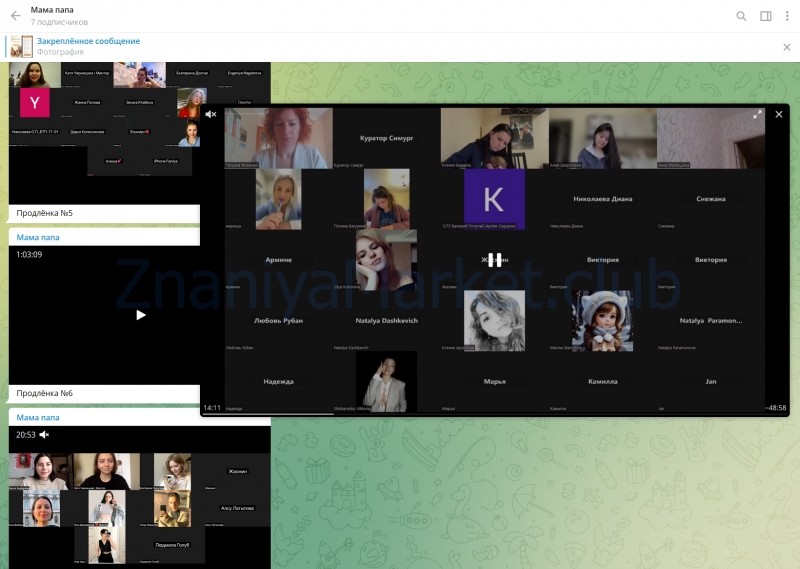
Task: Open sender Мама папа above 1:03:09 video
Action: pyautogui.click(x=38, y=238)
